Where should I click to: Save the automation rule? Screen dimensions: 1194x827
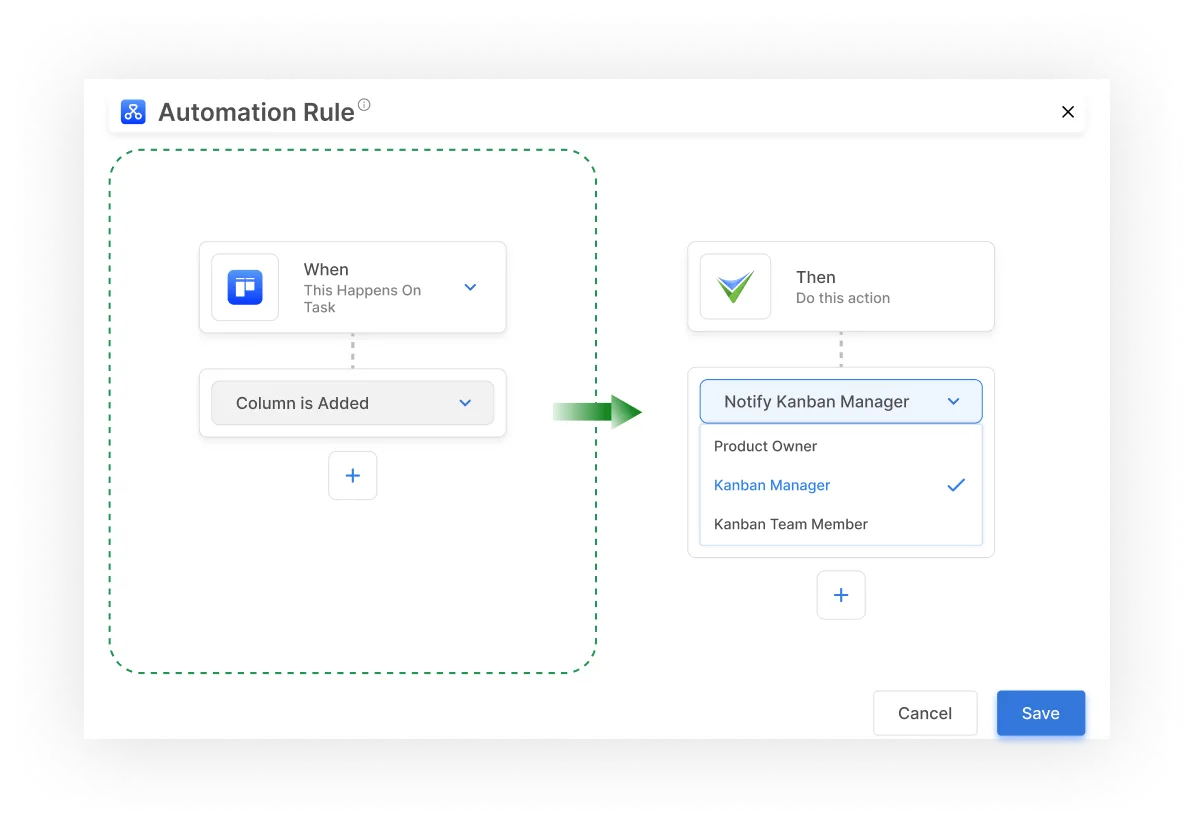coord(1040,713)
